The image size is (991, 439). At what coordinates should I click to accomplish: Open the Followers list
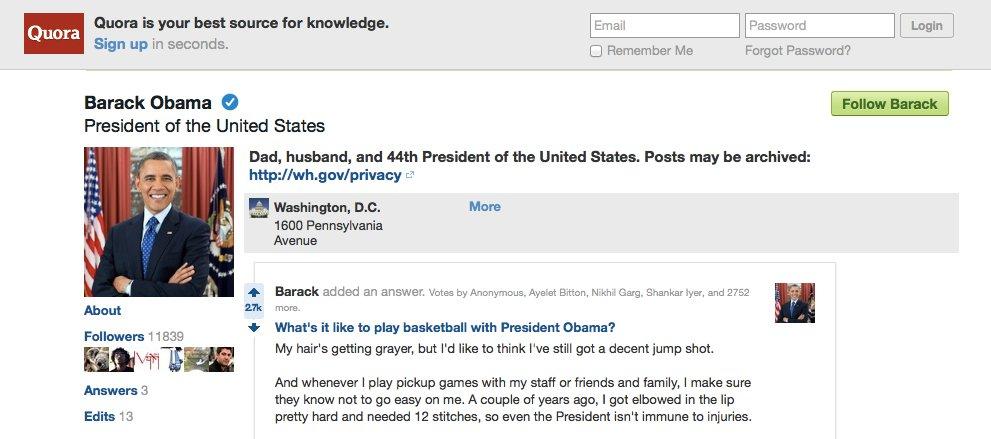tap(114, 336)
